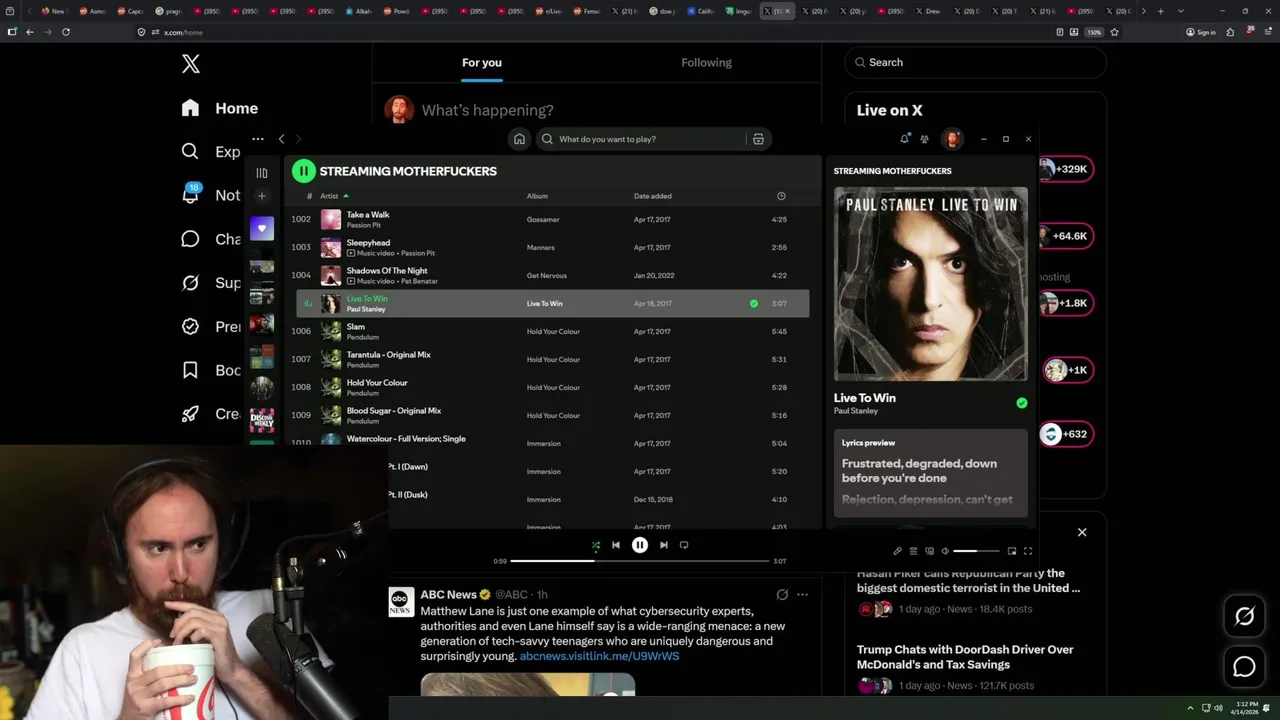The width and height of the screenshot is (1280, 720).
Task: Go to Spotify Home via house icon
Action: (519, 139)
